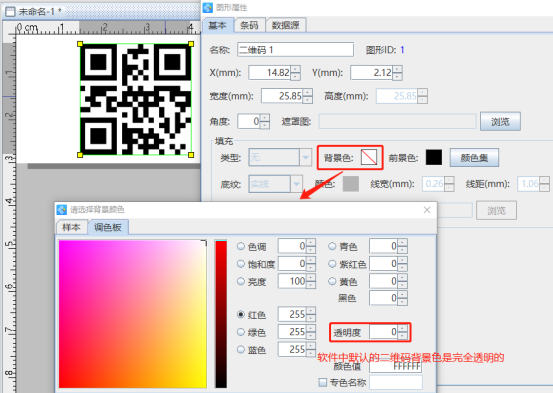Click the color dialog title icon

pos(62,210)
